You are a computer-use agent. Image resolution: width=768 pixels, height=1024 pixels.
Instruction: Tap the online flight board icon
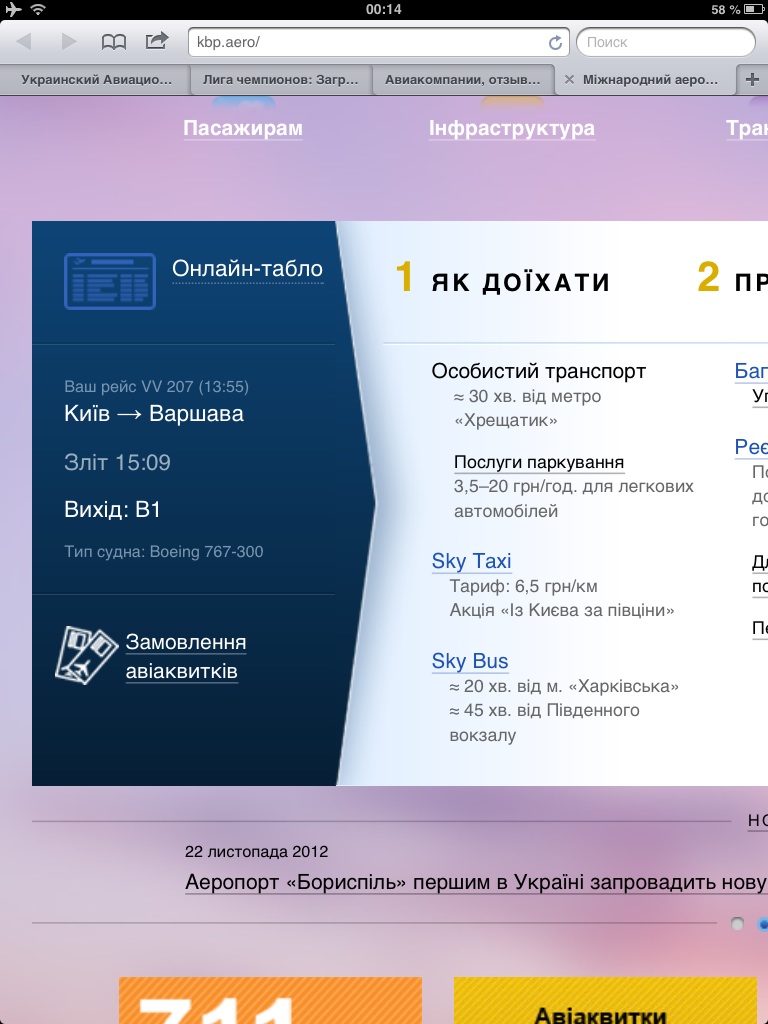[110, 281]
